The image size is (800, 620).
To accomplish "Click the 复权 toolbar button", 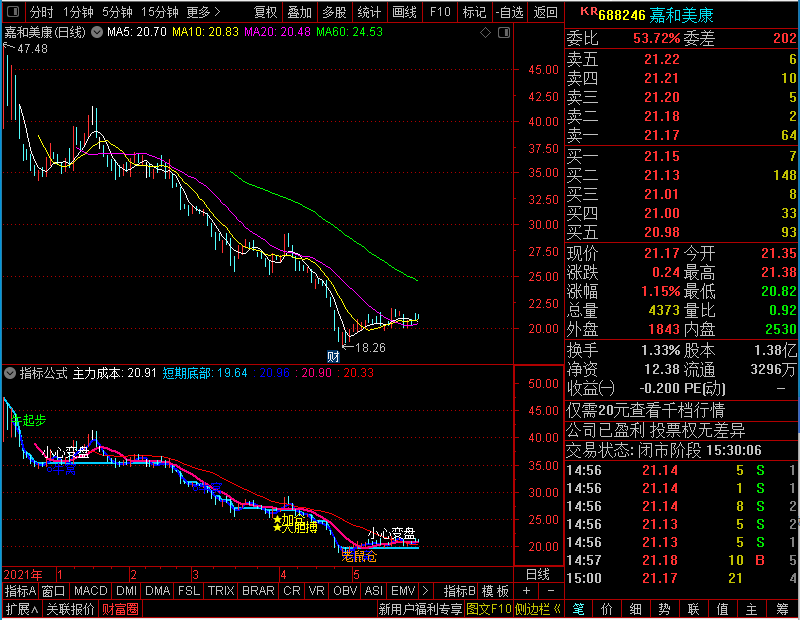I will click(265, 12).
